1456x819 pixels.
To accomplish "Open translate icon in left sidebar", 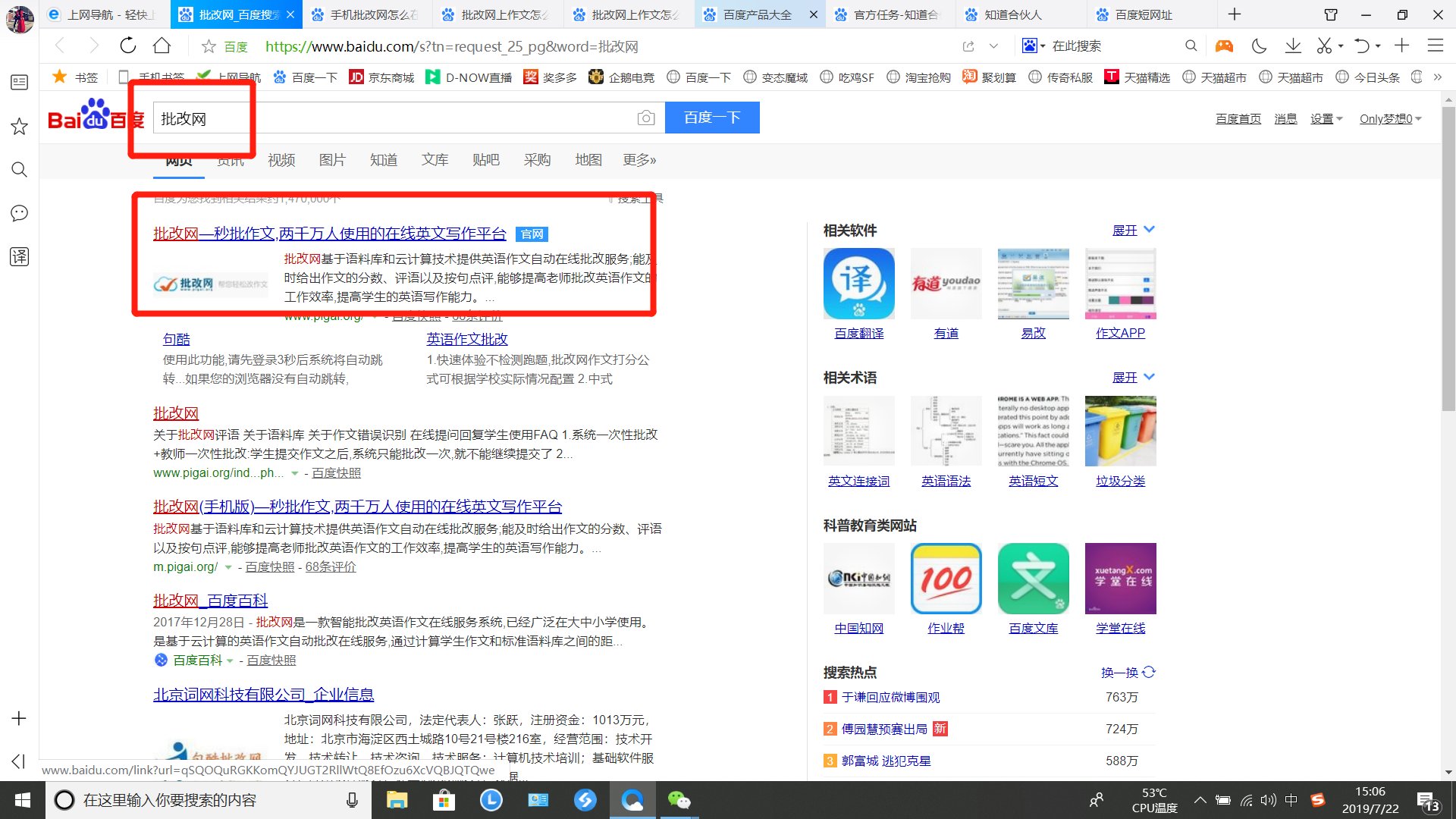I will point(19,256).
